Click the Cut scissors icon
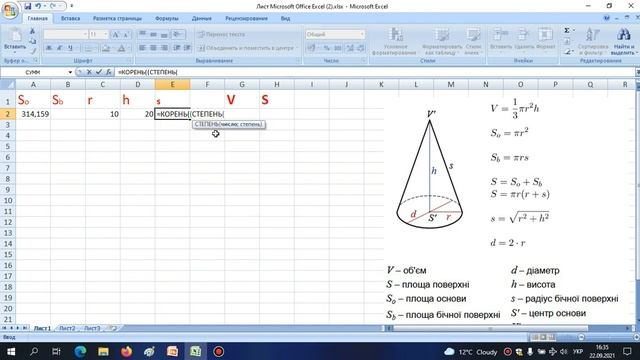Image resolution: width=640 pixels, height=360 pixels. pyautogui.click(x=32, y=31)
